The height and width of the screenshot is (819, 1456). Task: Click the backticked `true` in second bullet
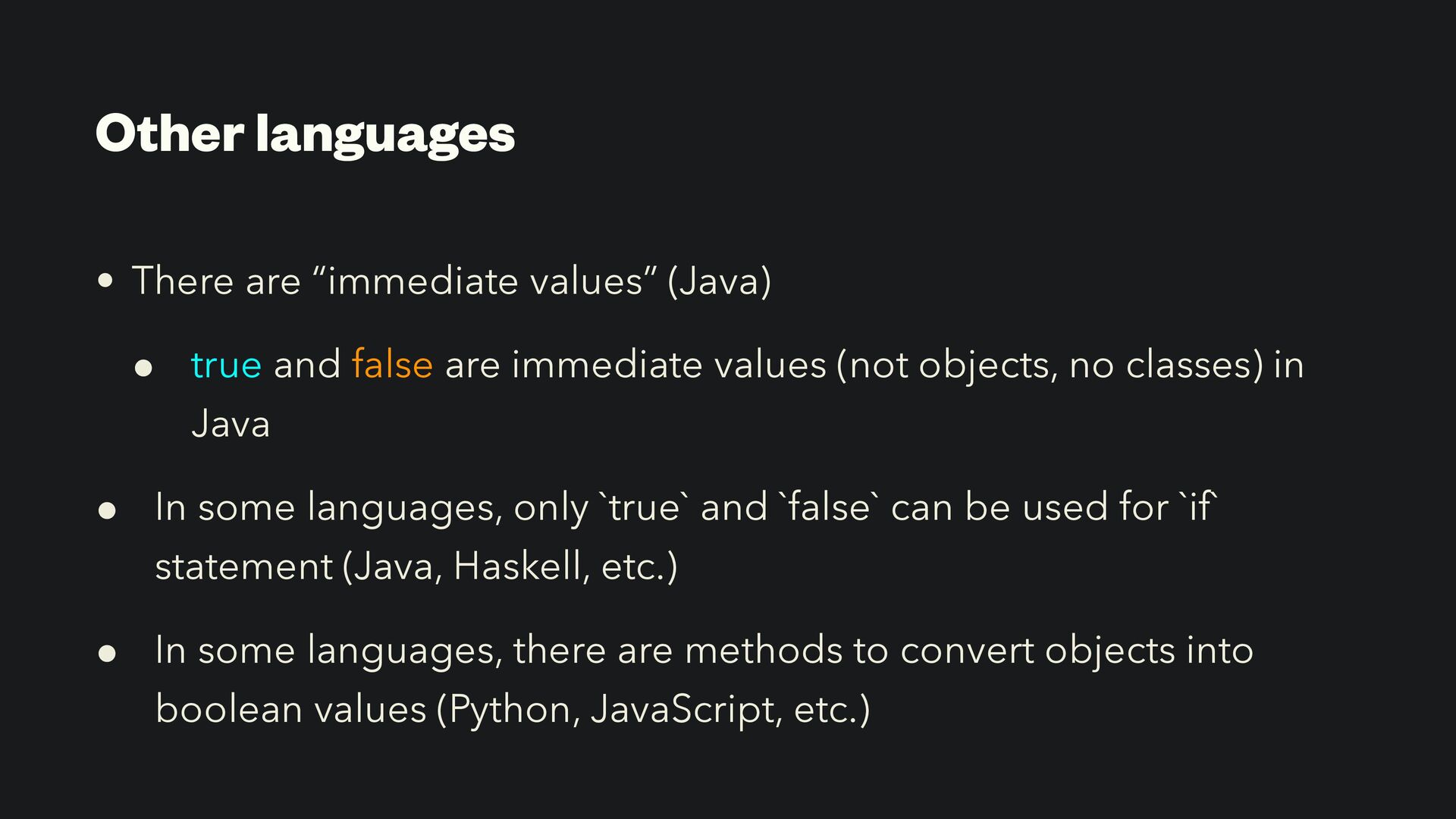[x=645, y=507]
